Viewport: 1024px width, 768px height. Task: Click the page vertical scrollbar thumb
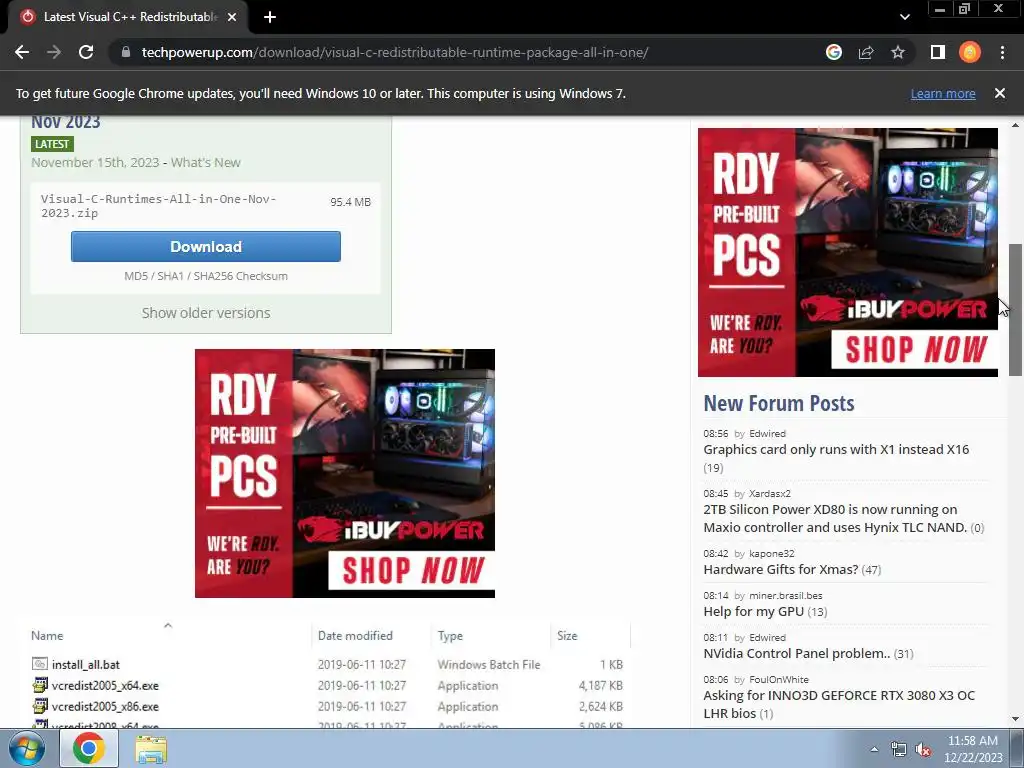pos(1015,310)
